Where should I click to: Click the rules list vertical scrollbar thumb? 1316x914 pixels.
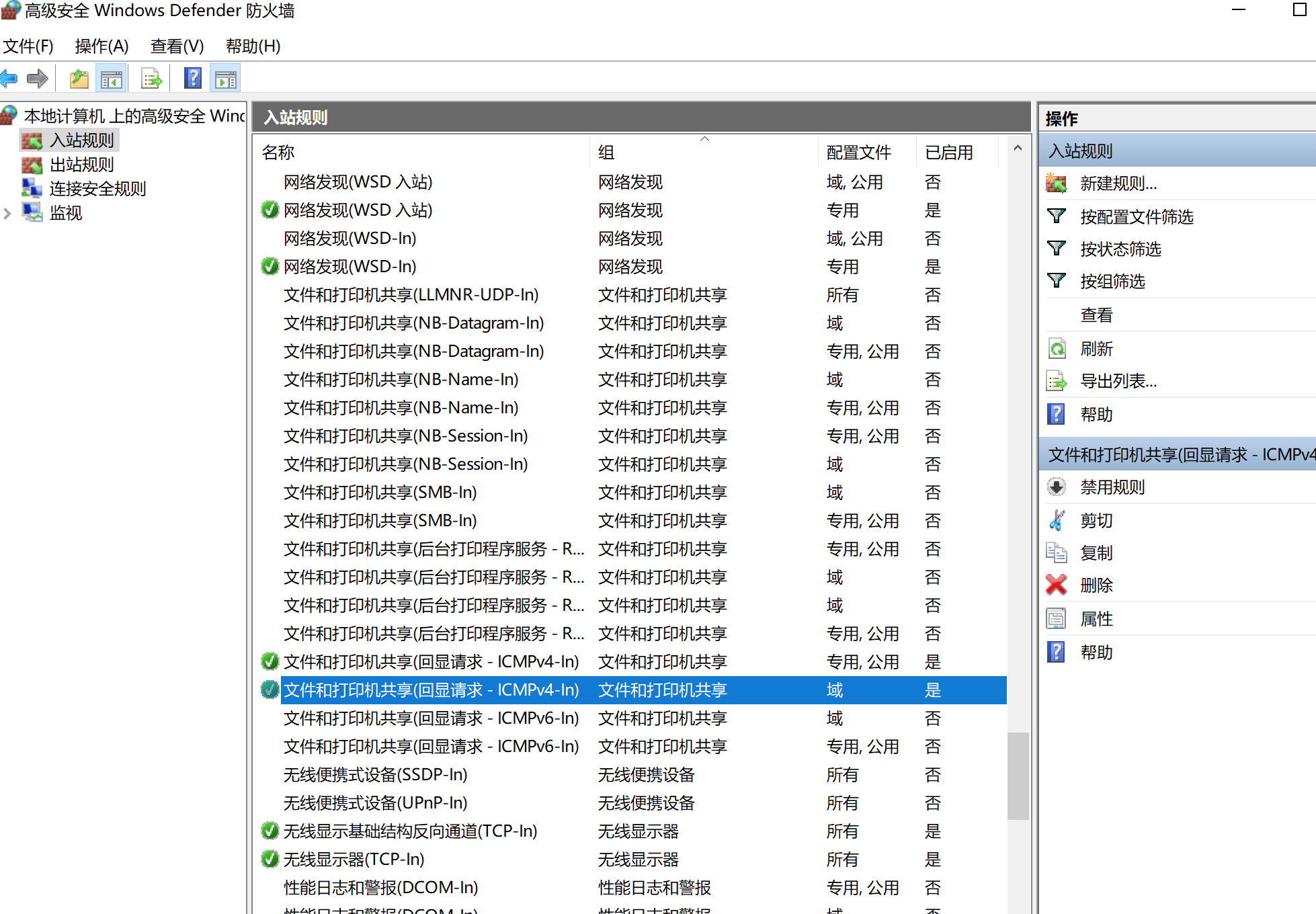tap(1018, 776)
